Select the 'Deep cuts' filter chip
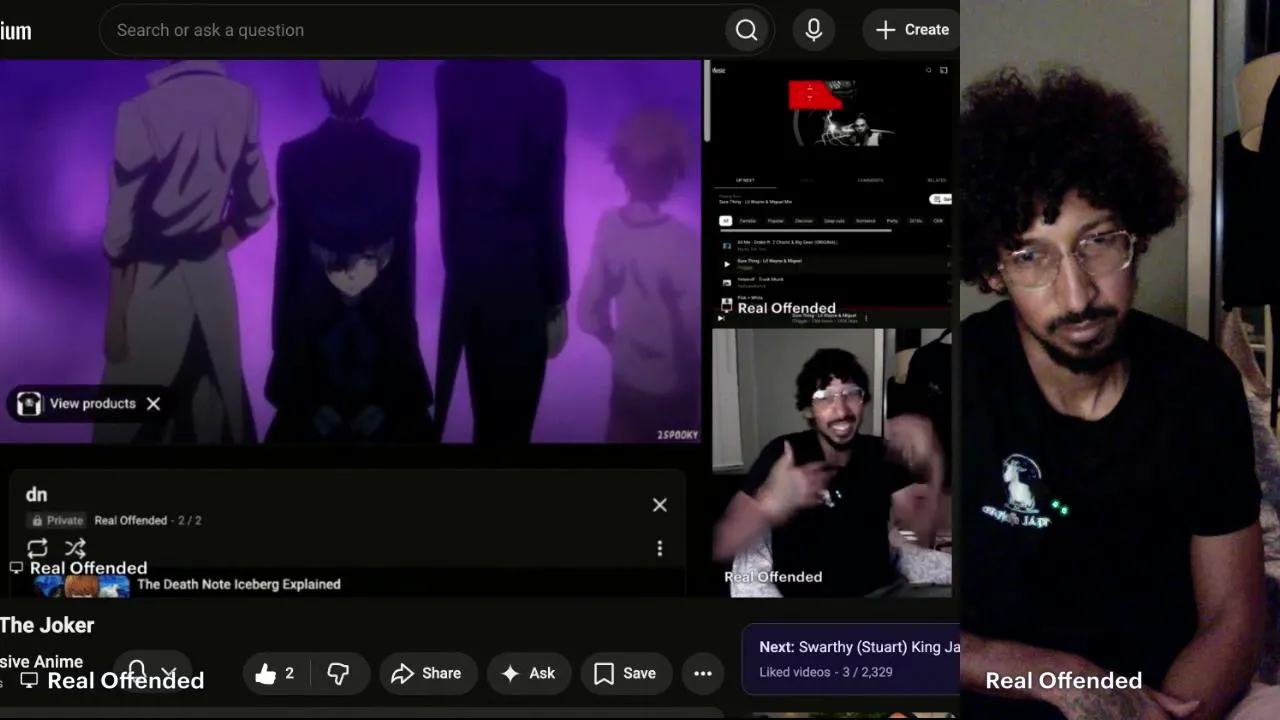 click(x=834, y=221)
